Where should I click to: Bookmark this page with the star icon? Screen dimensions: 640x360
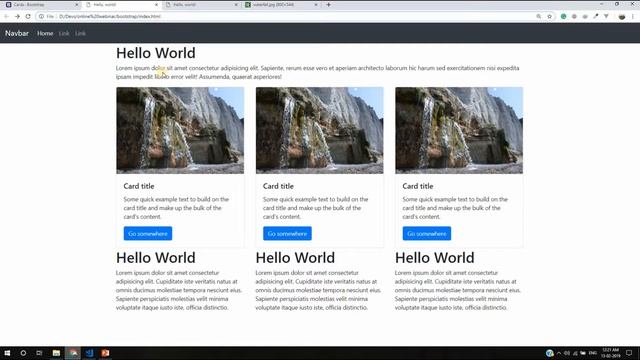pos(549,16)
